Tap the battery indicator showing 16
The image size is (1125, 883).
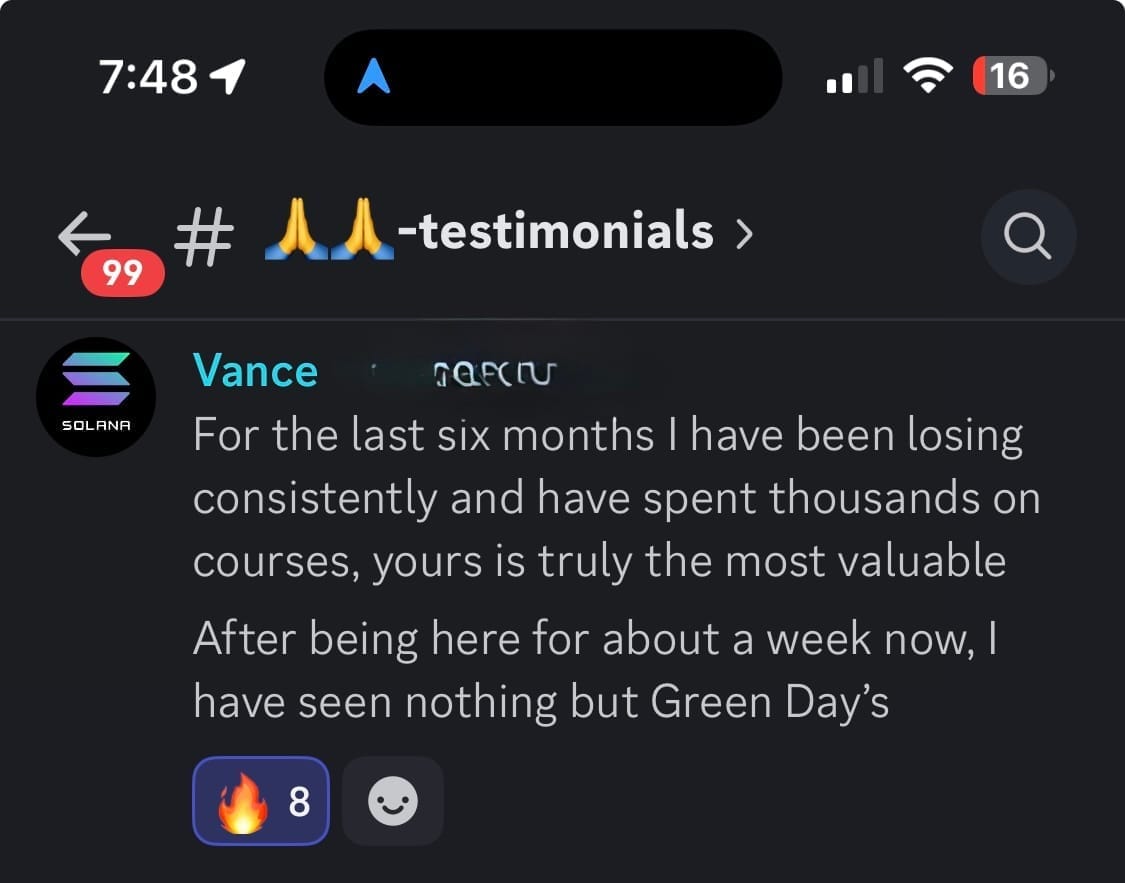coord(1011,75)
